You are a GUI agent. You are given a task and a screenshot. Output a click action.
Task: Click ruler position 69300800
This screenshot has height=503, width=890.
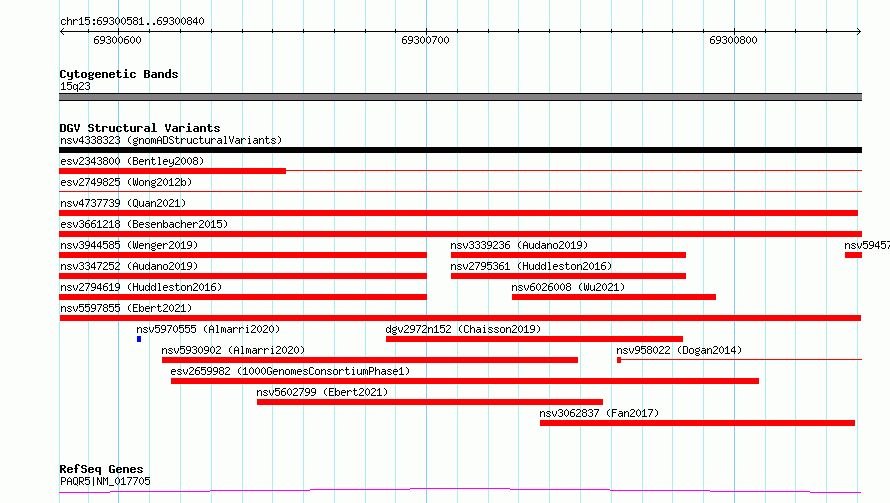click(733, 40)
